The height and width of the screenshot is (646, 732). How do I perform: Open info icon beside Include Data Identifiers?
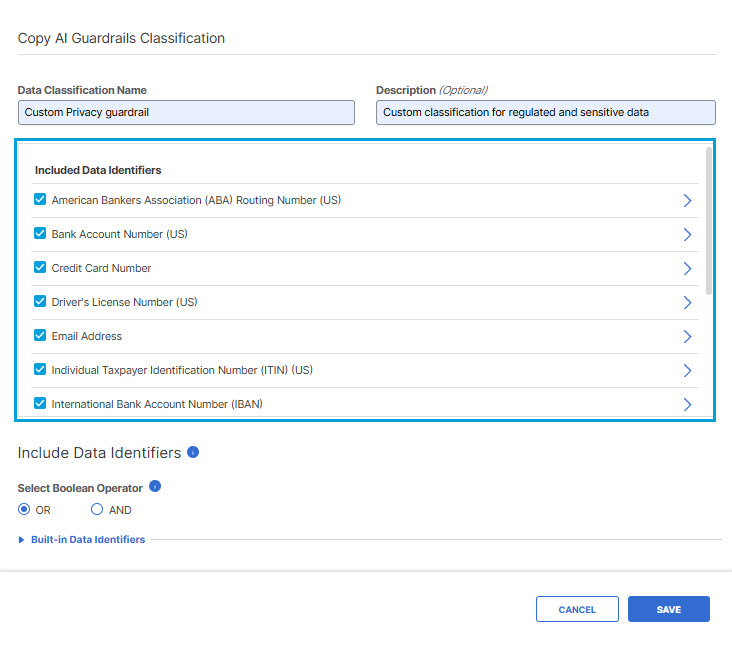(x=193, y=452)
